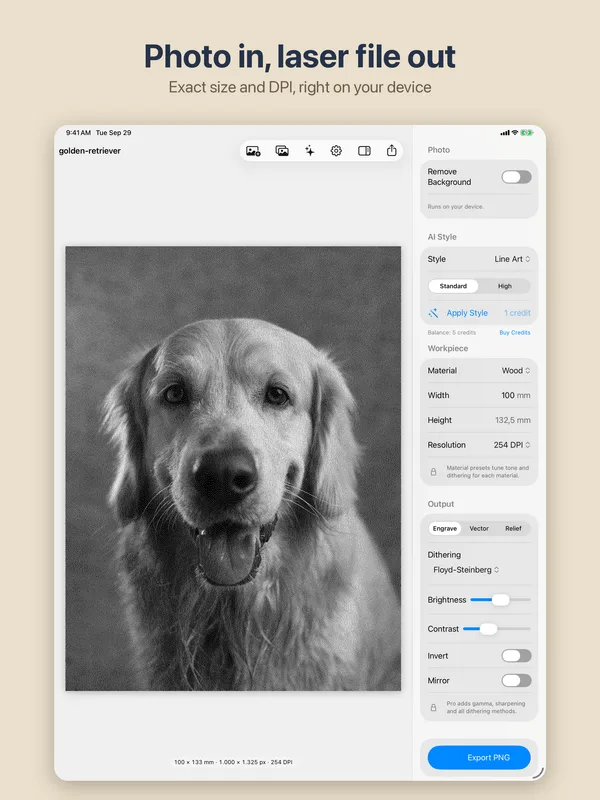
Task: Adjust the Contrast slider knob
Action: pos(488,629)
